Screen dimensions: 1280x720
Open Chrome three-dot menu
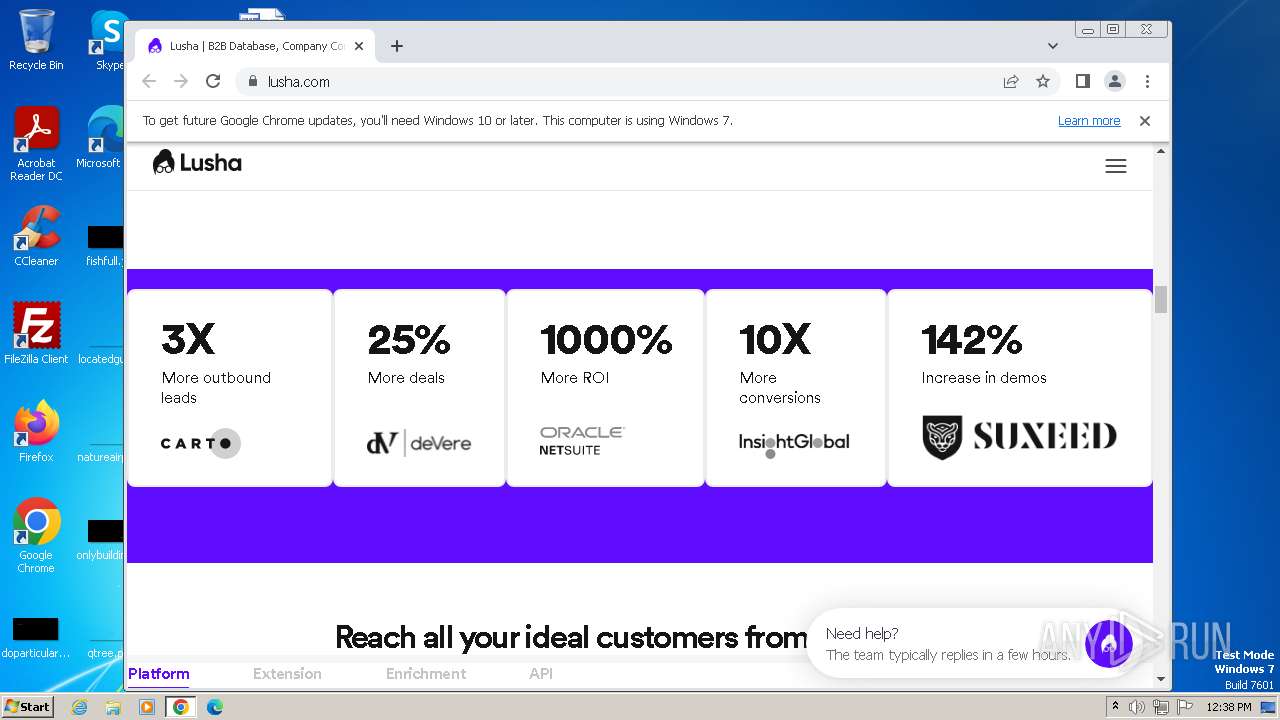click(x=1147, y=81)
